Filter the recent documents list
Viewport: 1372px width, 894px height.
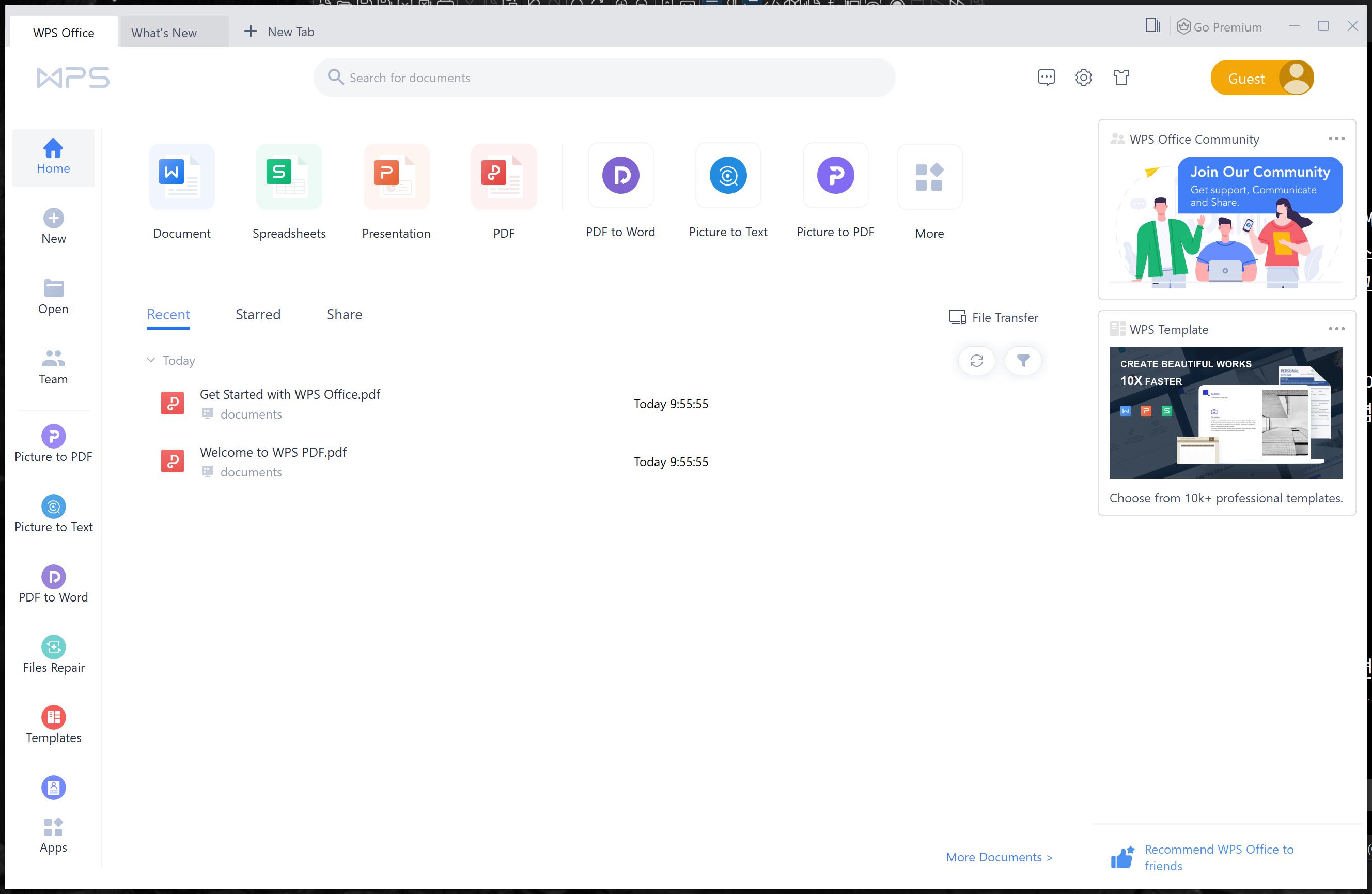[1023, 361]
